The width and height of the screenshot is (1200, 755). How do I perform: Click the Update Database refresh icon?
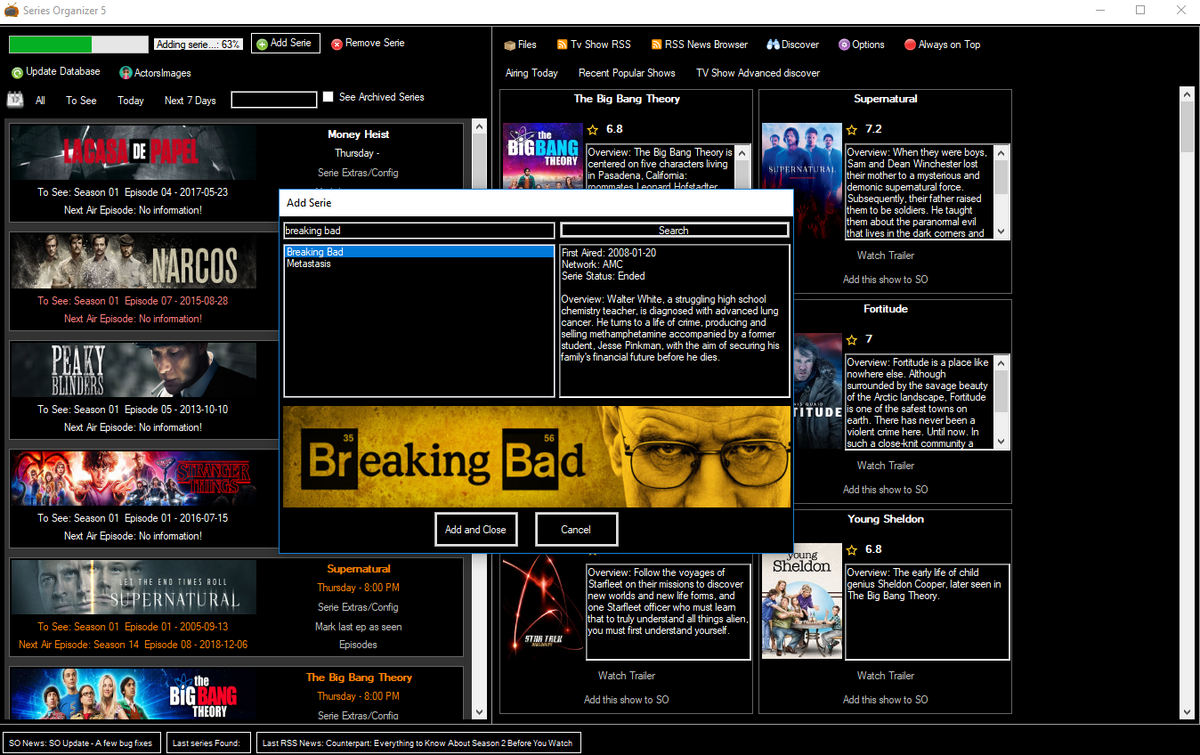(x=17, y=72)
